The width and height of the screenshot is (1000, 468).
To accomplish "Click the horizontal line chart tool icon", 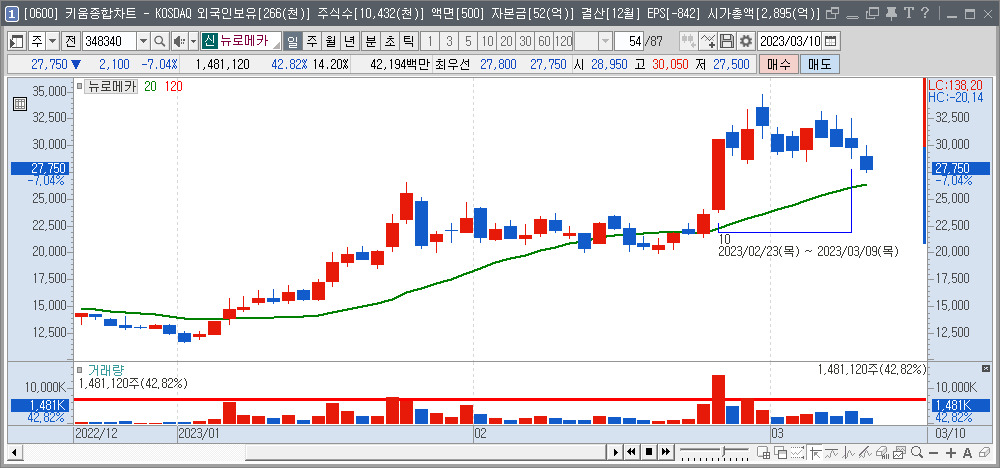I will (x=831, y=452).
